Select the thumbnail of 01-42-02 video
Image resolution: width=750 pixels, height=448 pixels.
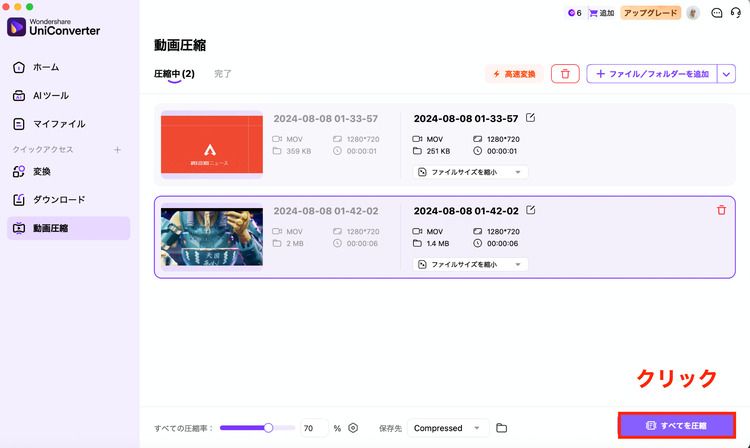[212, 237]
